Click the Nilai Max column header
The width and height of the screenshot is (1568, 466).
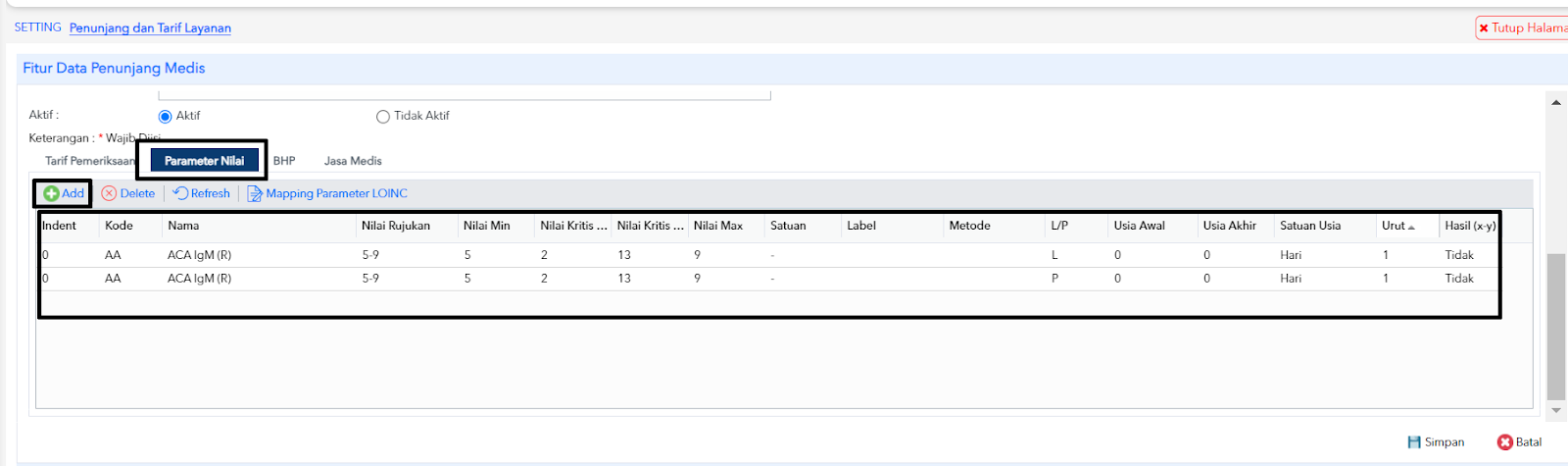tap(718, 226)
